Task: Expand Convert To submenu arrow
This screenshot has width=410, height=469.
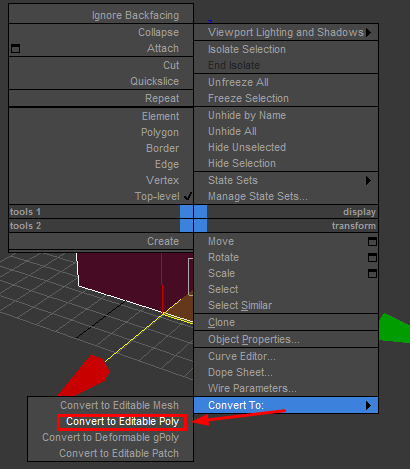Action: click(x=368, y=405)
